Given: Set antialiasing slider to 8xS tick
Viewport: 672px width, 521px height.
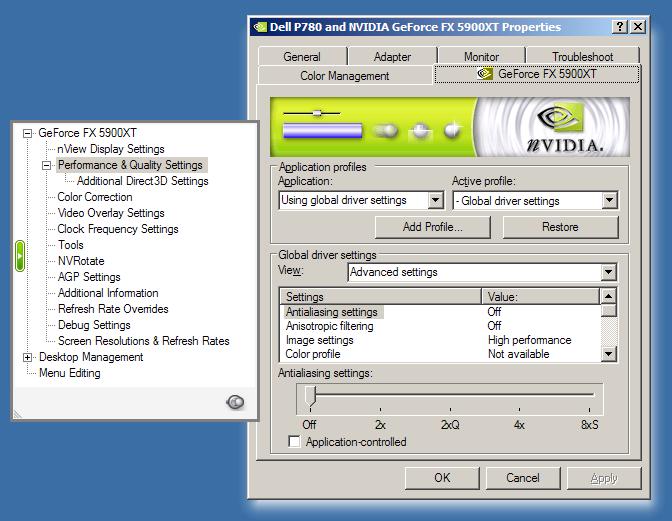Looking at the screenshot, I should 590,410.
